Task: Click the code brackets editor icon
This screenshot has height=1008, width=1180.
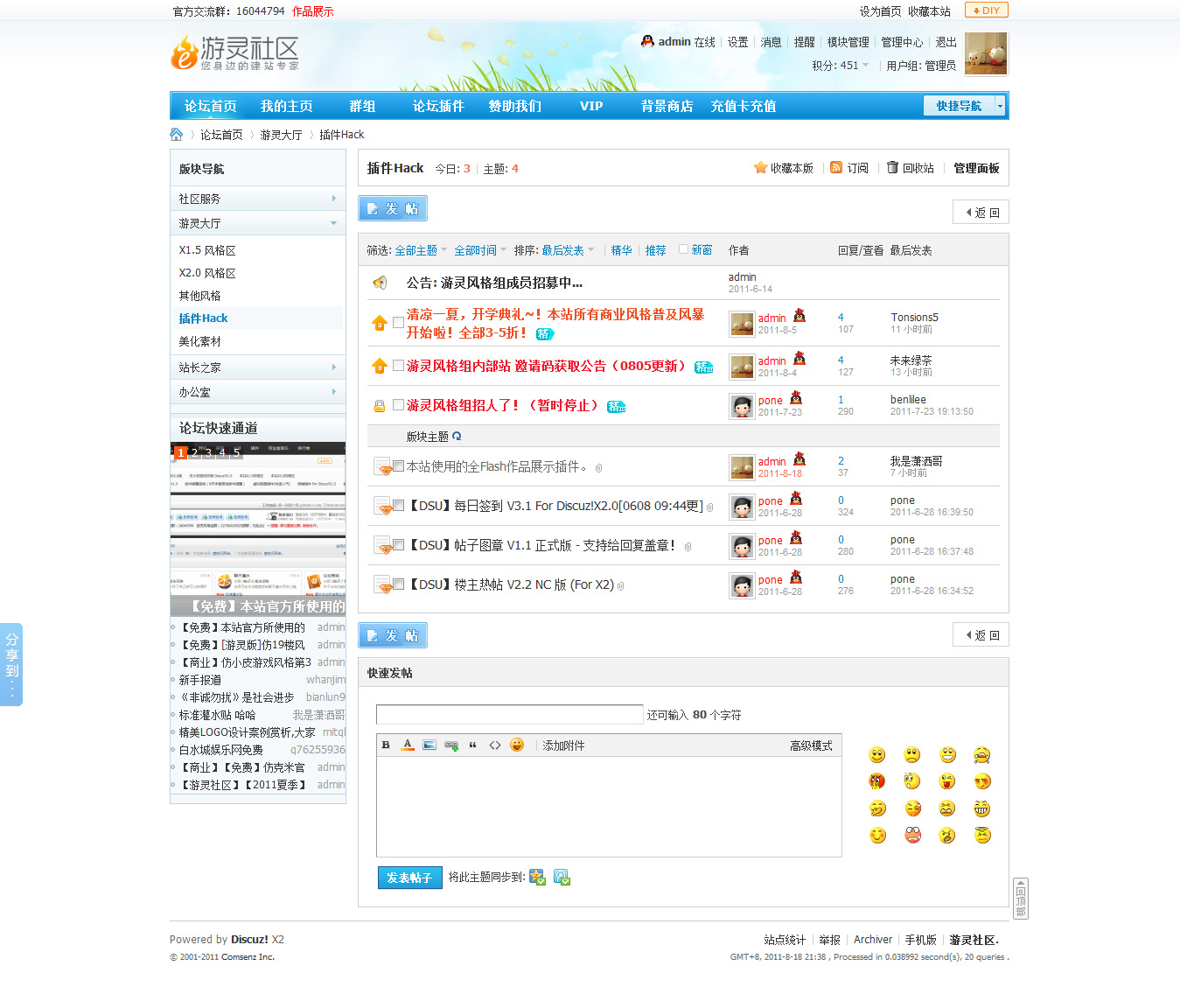Action: (x=495, y=745)
